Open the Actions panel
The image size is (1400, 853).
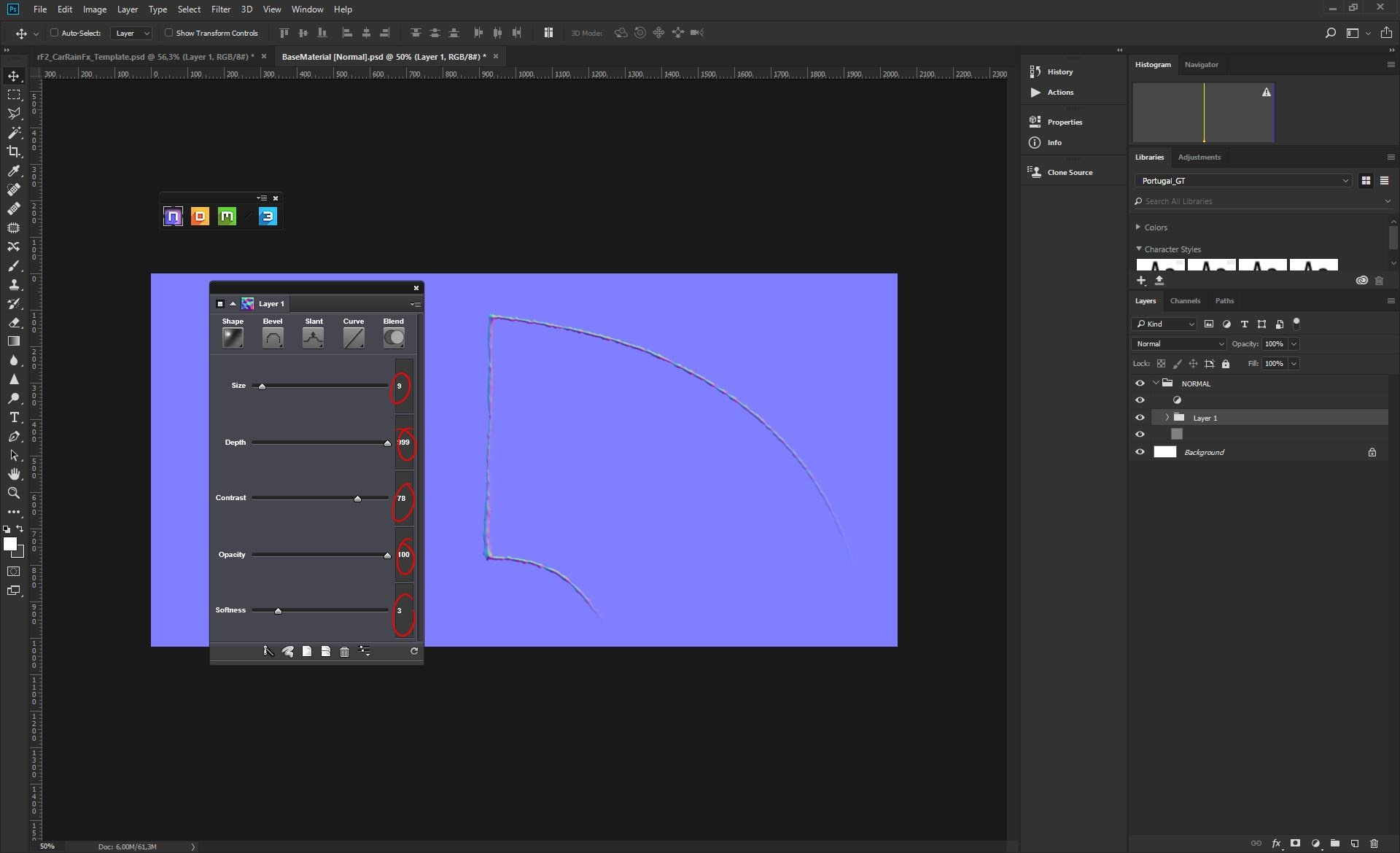(x=1060, y=92)
